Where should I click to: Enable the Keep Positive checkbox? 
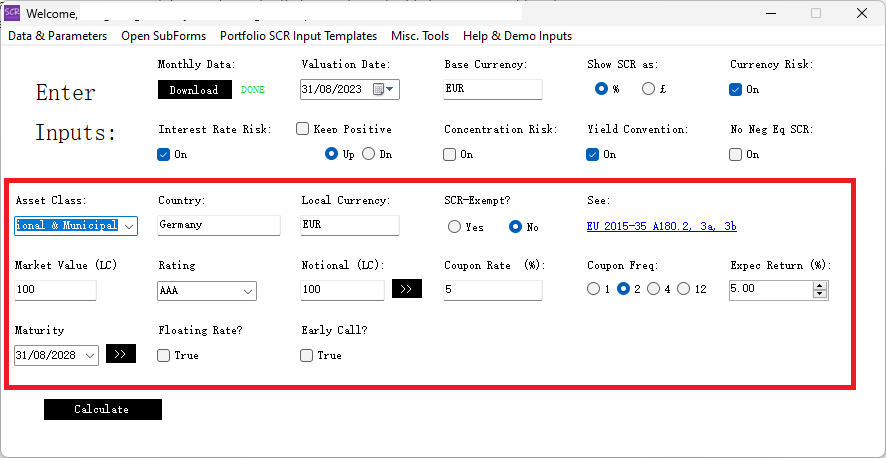pyautogui.click(x=304, y=129)
